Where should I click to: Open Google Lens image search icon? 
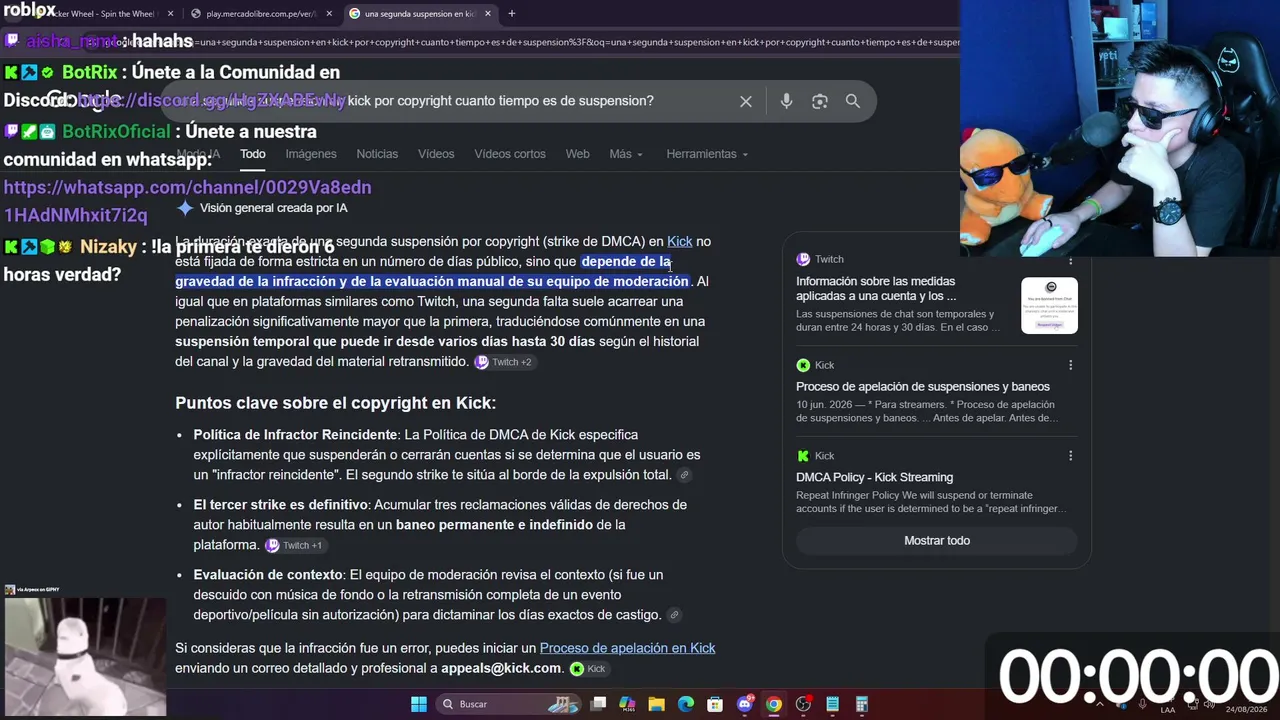click(820, 101)
